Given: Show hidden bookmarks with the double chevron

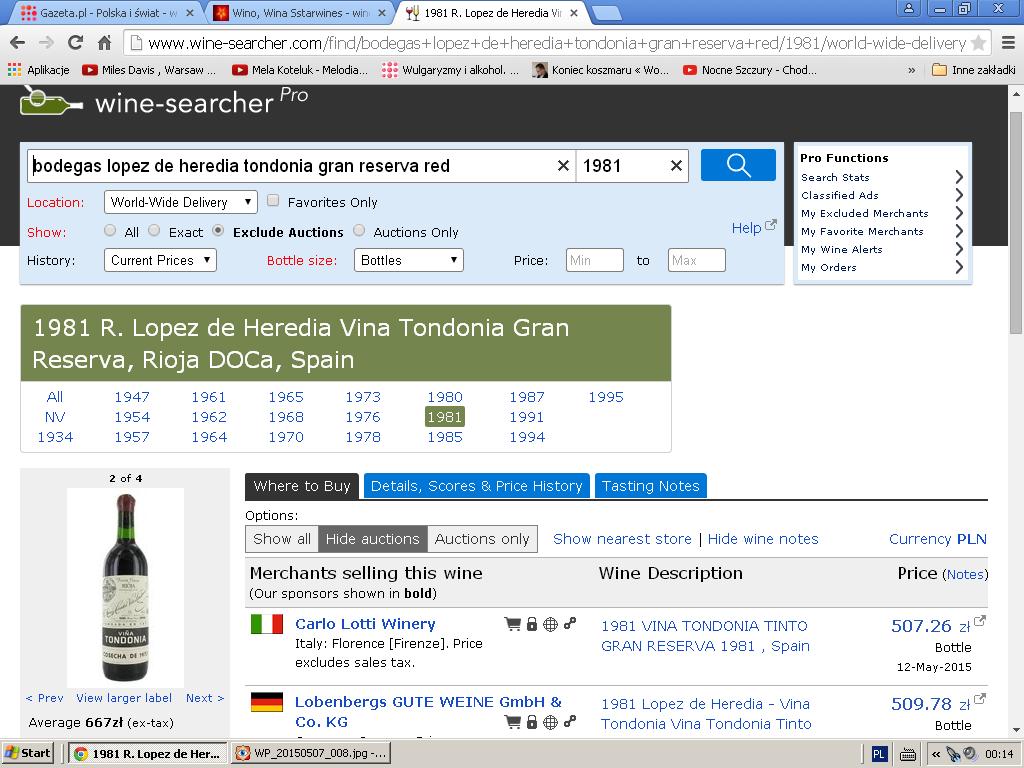Looking at the screenshot, I should coord(911,70).
